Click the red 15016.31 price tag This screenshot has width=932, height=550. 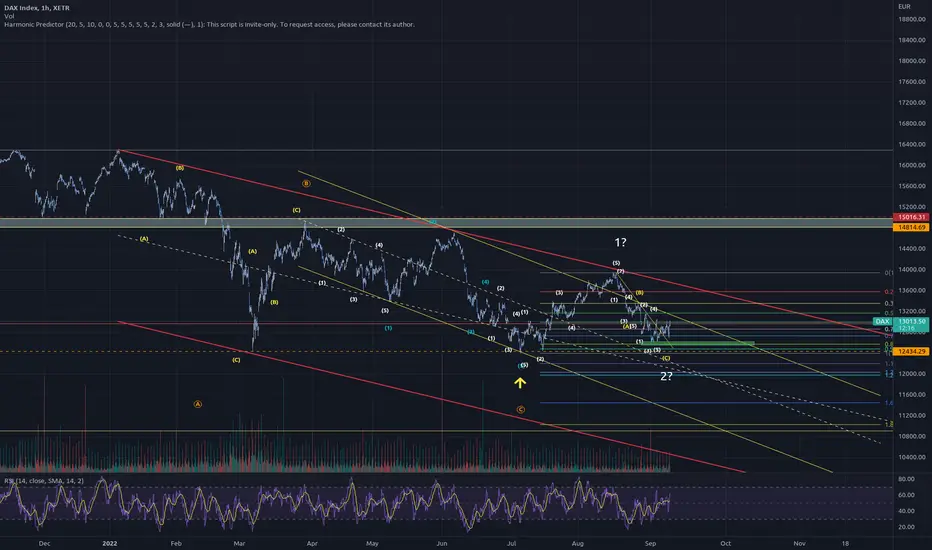pos(912,218)
